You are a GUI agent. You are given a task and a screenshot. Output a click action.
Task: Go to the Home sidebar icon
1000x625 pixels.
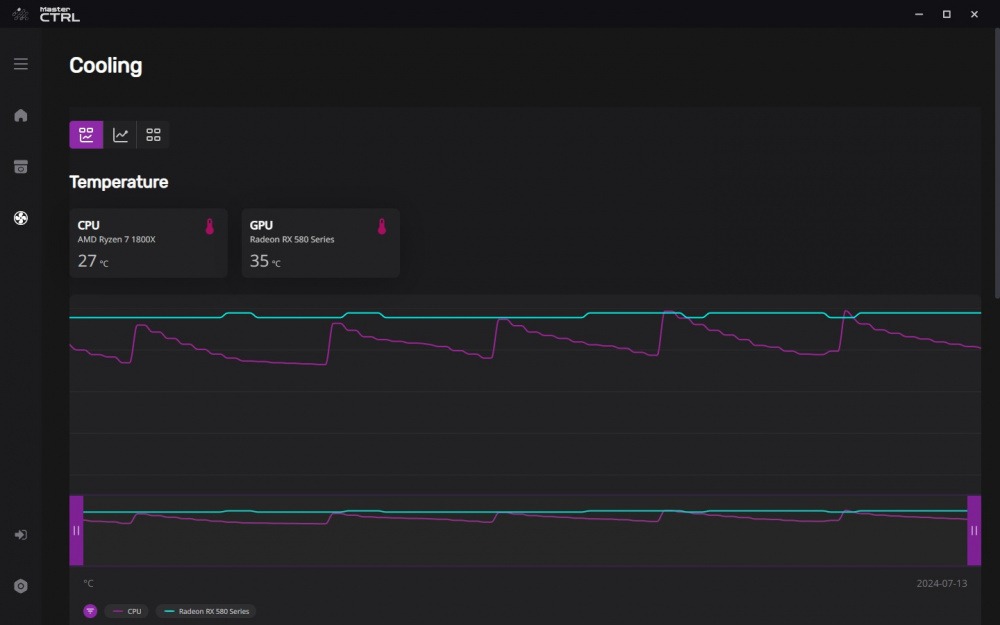pos(20,115)
